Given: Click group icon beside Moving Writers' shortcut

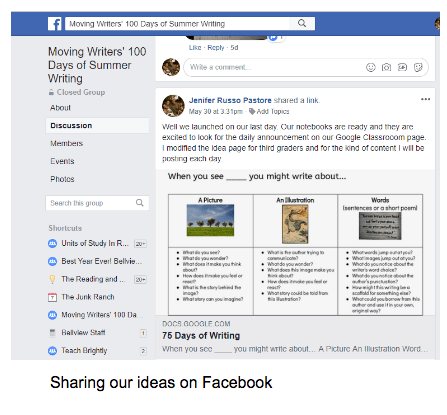Looking at the screenshot, I should [x=52, y=315].
